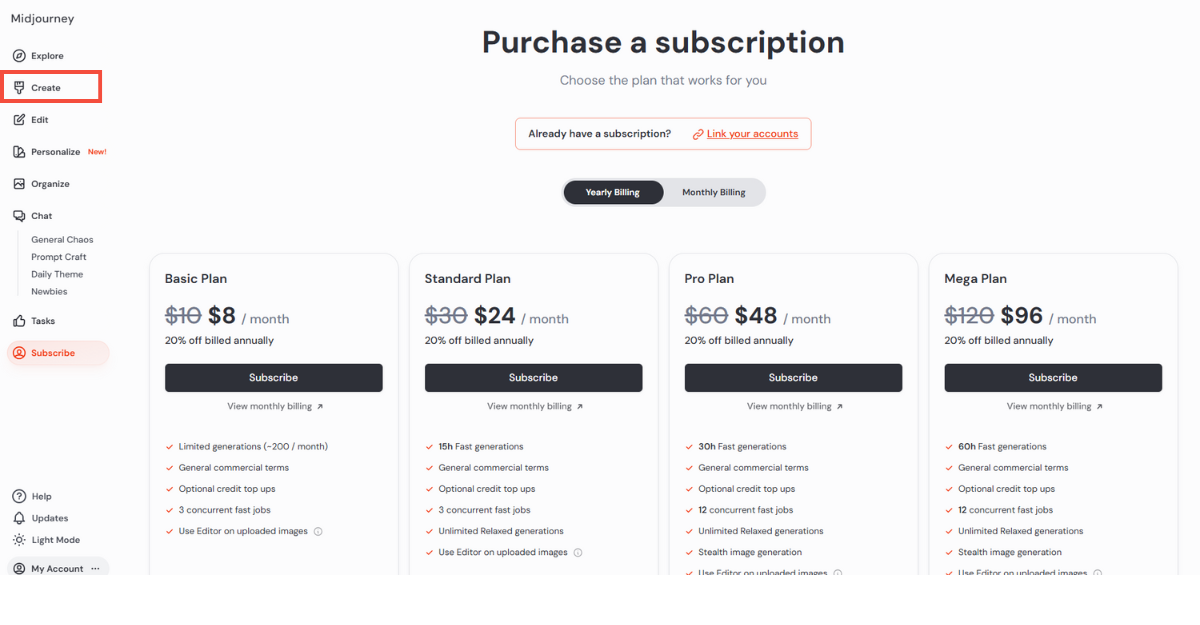The image size is (1200, 625).
Task: Click the Create brush icon
Action: point(19,88)
